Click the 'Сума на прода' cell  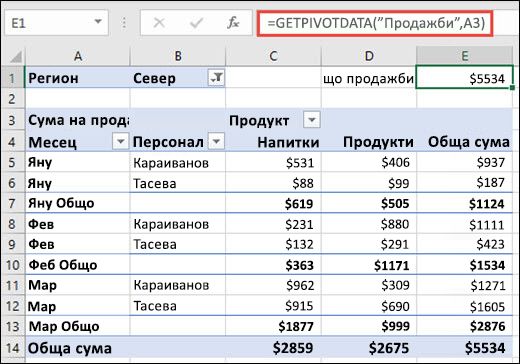(x=77, y=120)
